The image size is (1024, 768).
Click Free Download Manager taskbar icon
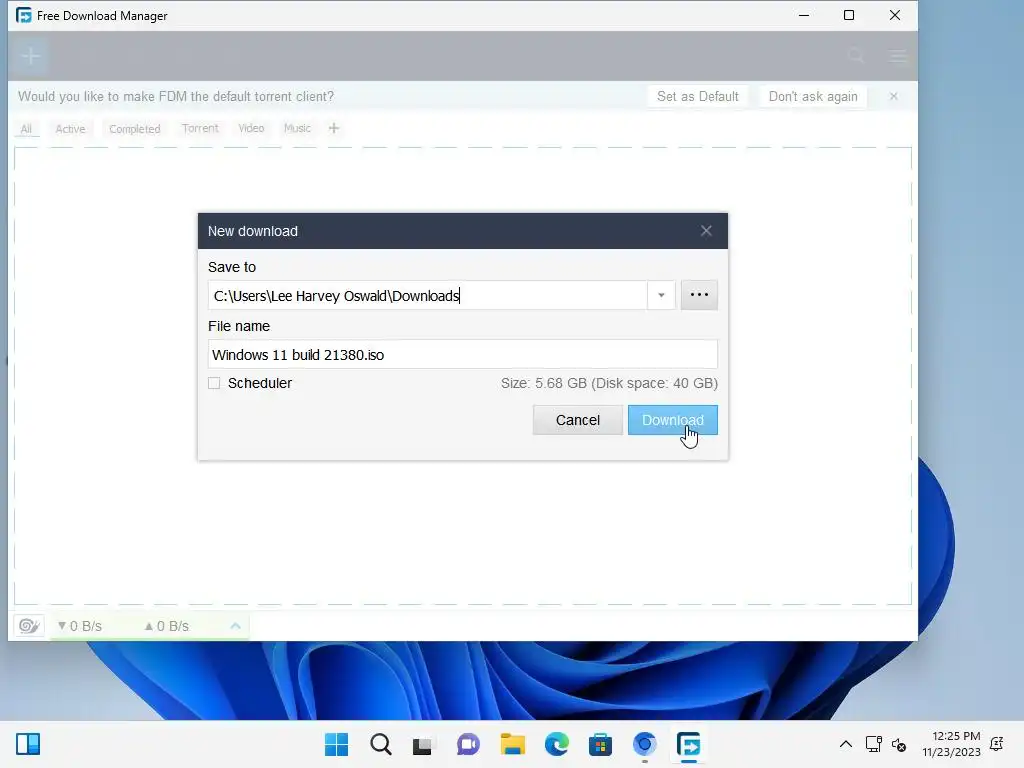point(688,744)
